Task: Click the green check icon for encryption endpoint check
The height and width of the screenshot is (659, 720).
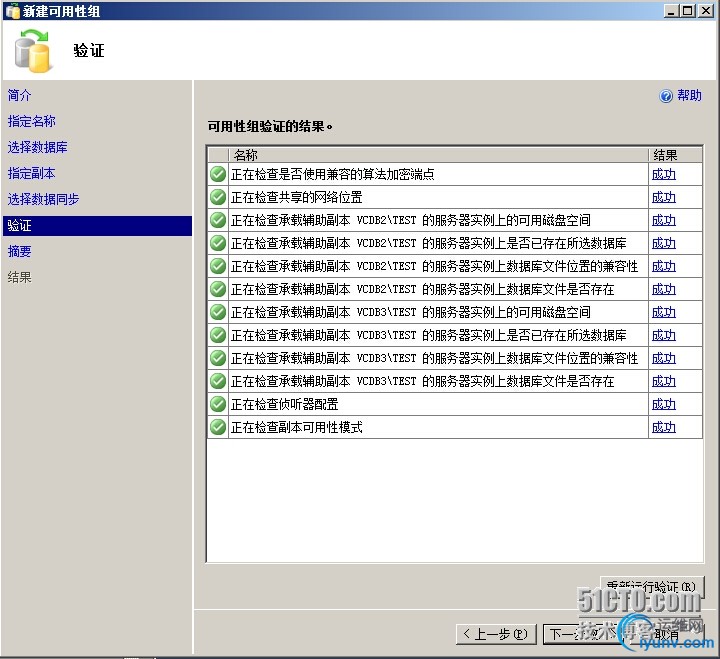Action: click(218, 174)
